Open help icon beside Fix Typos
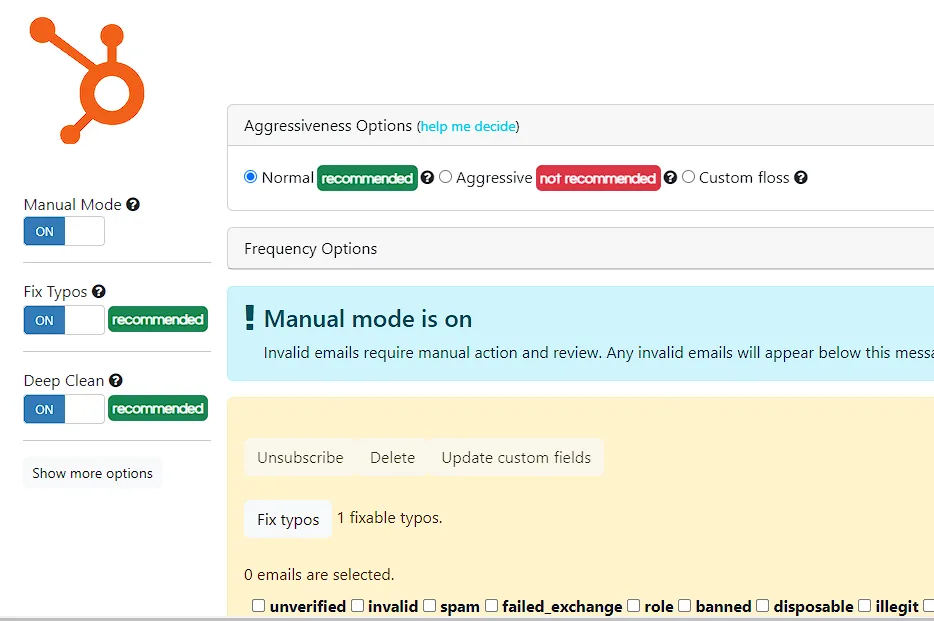The width and height of the screenshot is (934, 621). point(99,292)
